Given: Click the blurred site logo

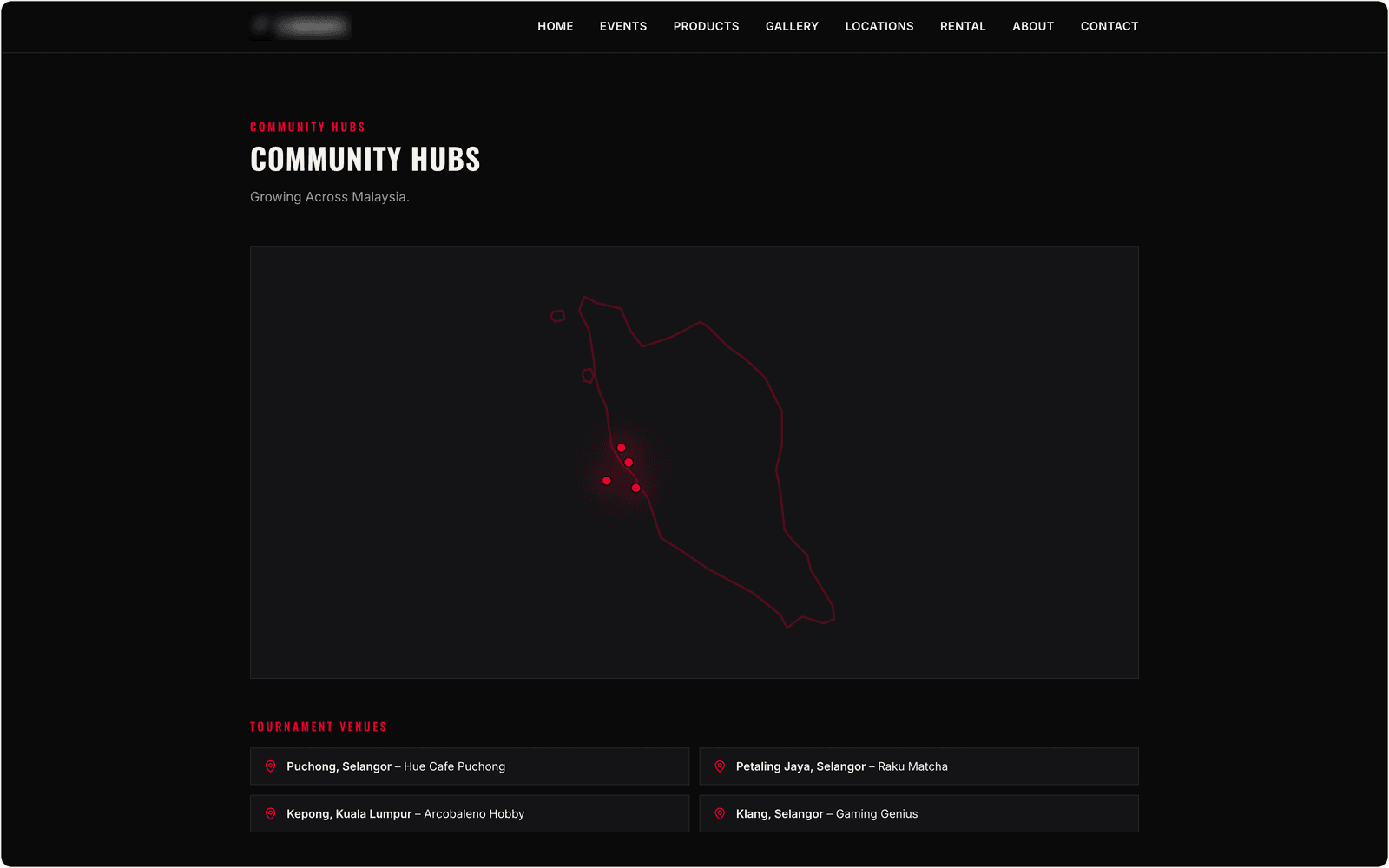Looking at the screenshot, I should (300, 27).
